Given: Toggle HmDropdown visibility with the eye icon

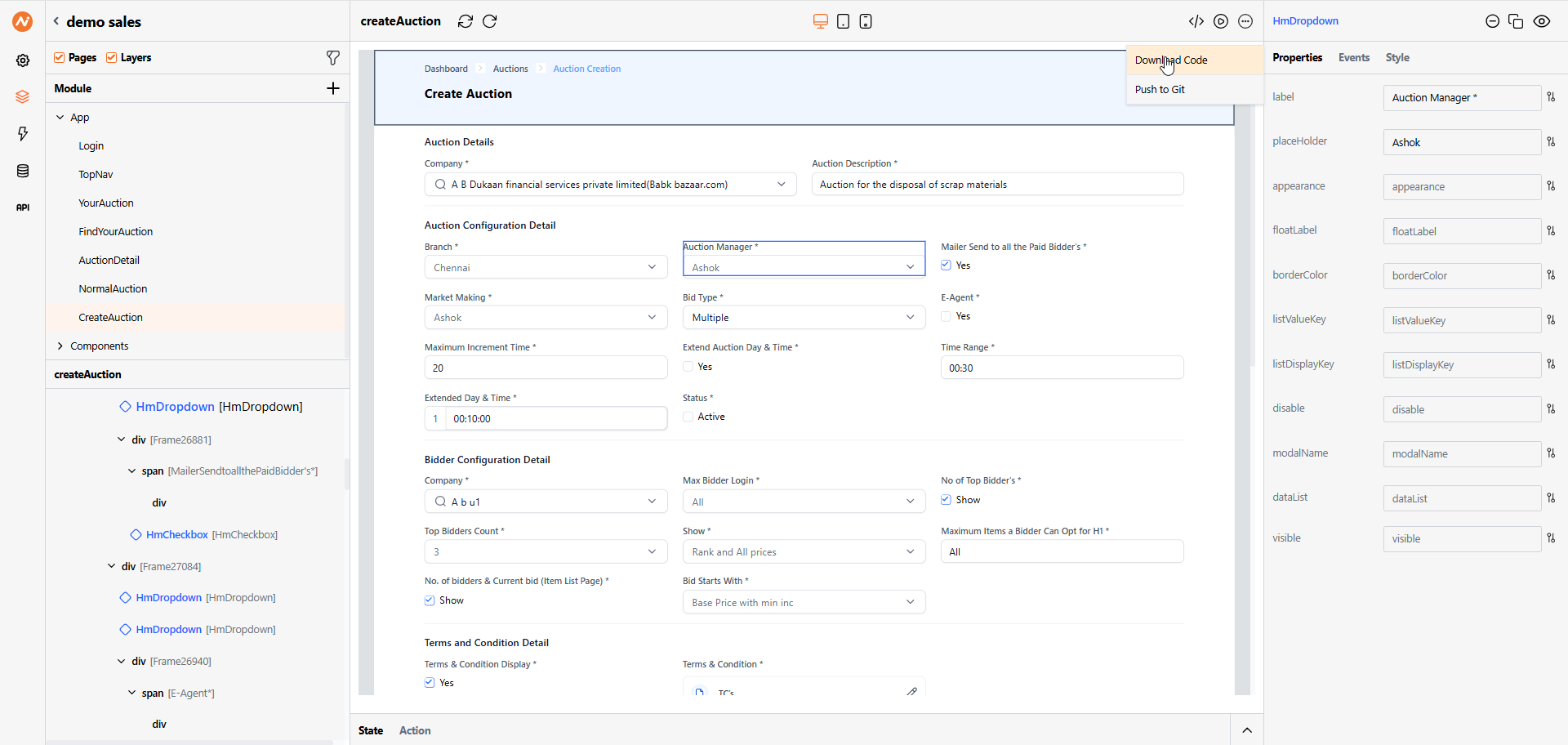Looking at the screenshot, I should click(x=1542, y=21).
